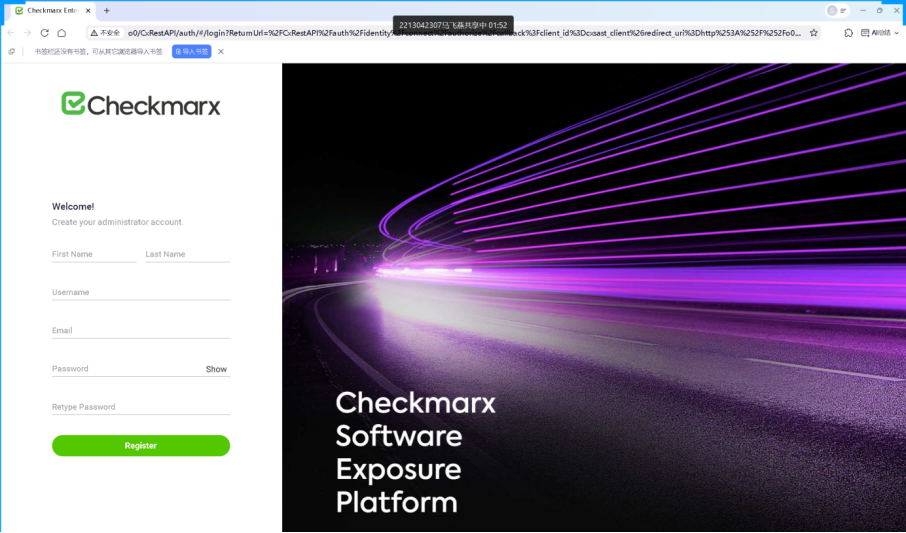This screenshot has height=533, width=906.
Task: Click the green Register button
Action: pyautogui.click(x=141, y=446)
